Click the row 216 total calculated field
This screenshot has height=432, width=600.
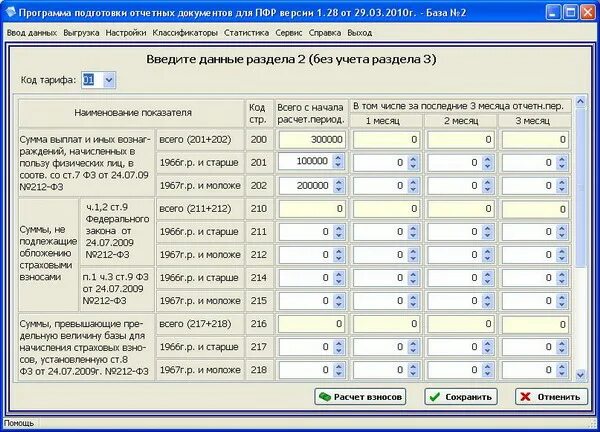[x=312, y=324]
